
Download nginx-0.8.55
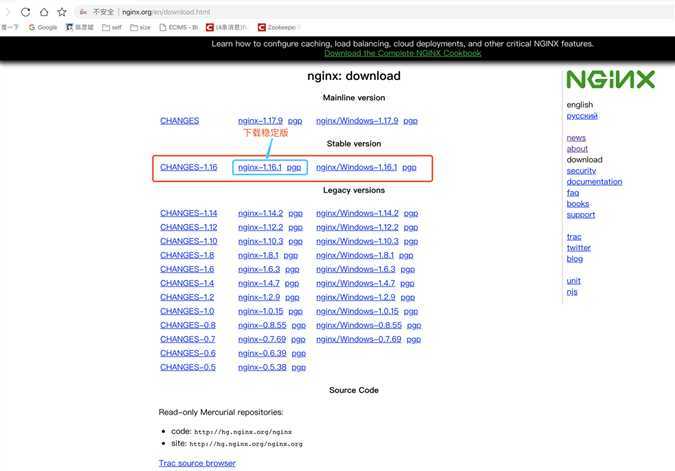coord(262,325)
